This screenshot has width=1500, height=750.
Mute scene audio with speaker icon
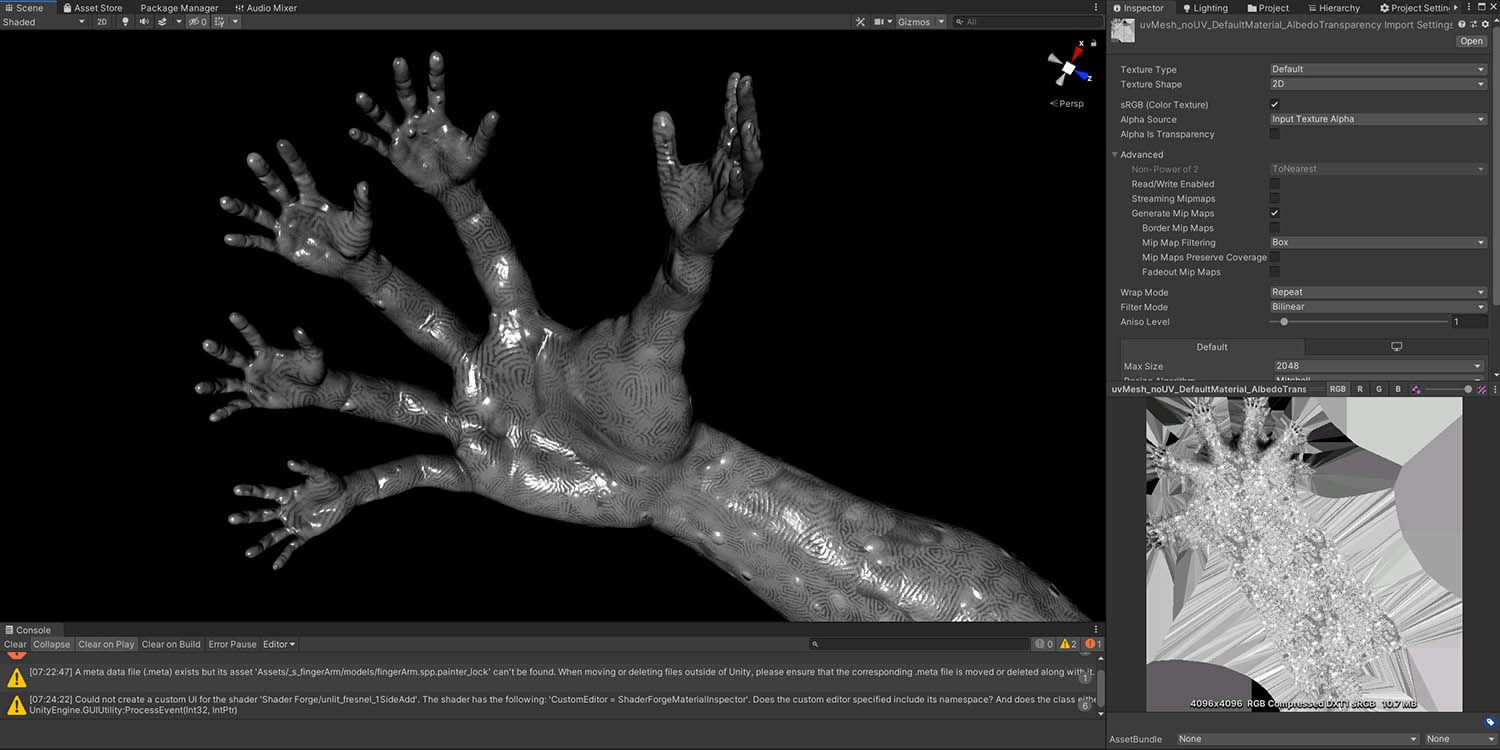[x=144, y=22]
